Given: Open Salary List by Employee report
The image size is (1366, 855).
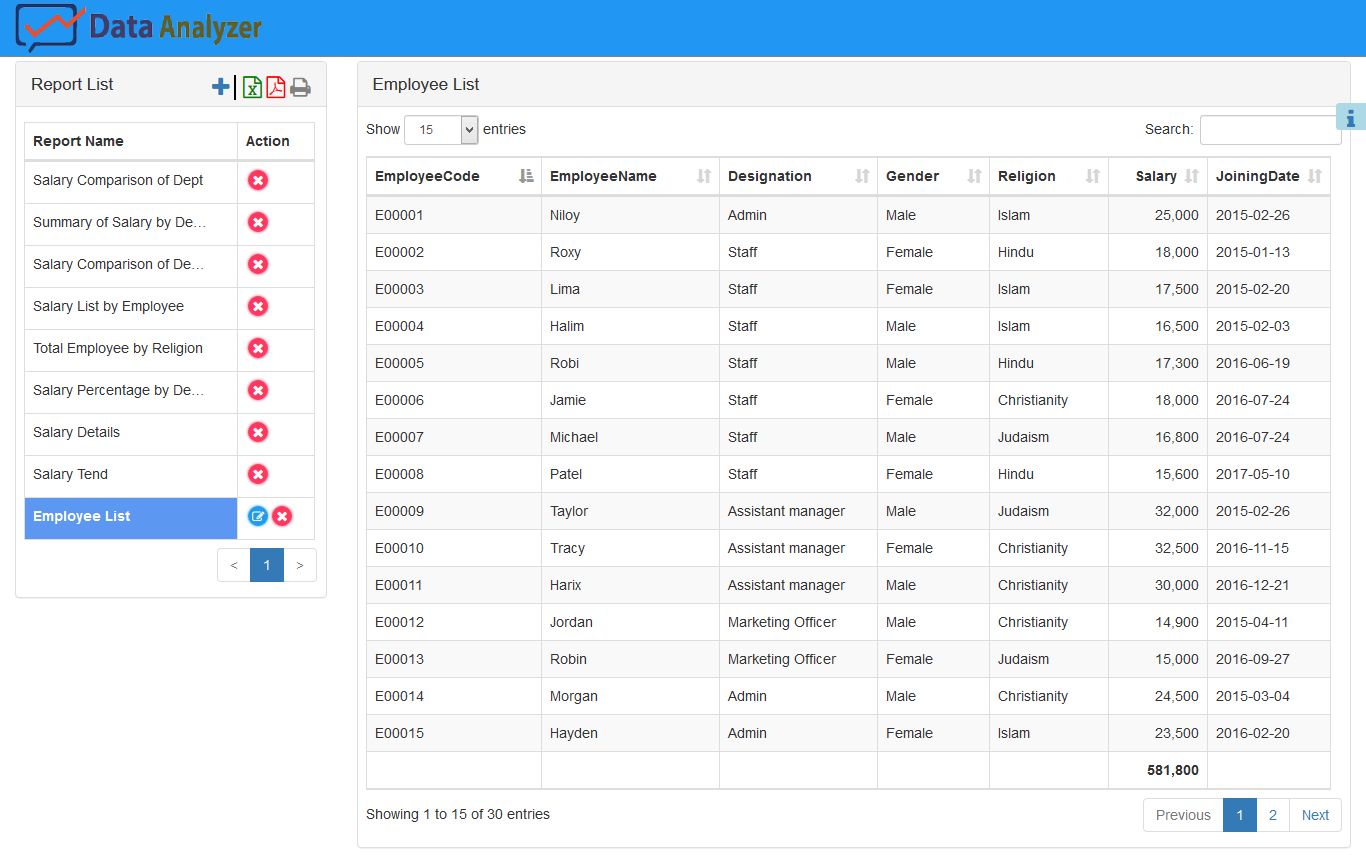Looking at the screenshot, I should coord(108,306).
